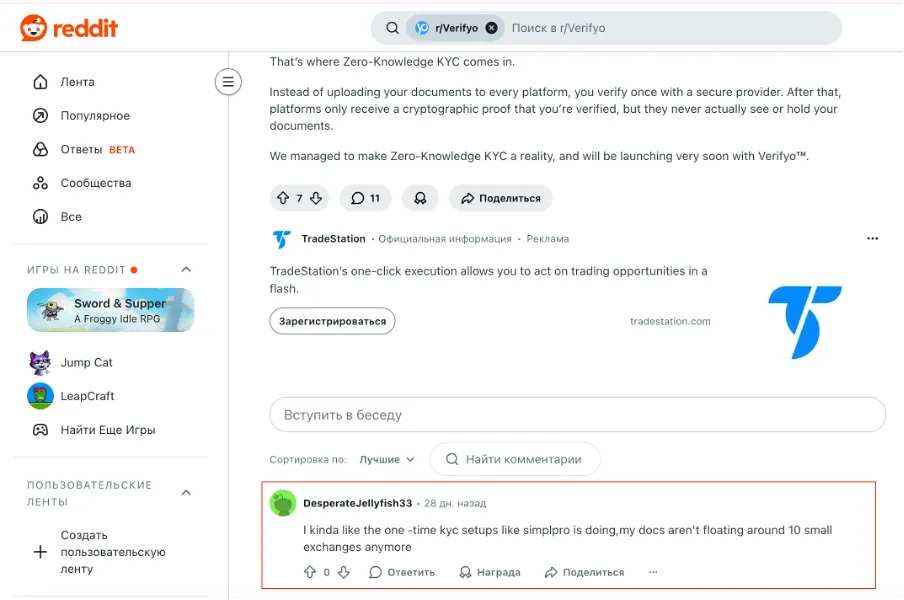Screen dimensions: 904x600
Task: Select Jump Cat from the games list
Action: tap(87, 362)
